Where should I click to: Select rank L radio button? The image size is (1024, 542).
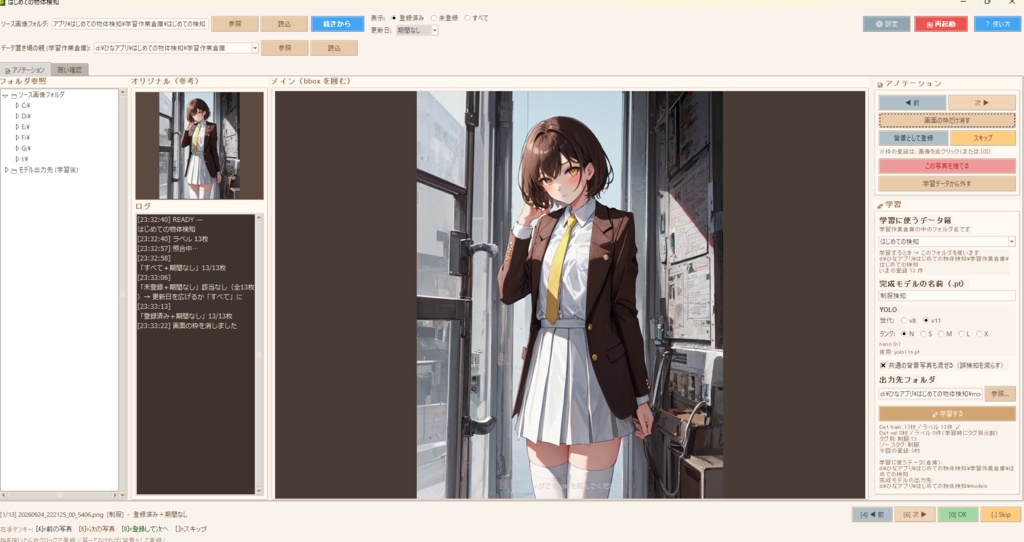tap(961, 334)
